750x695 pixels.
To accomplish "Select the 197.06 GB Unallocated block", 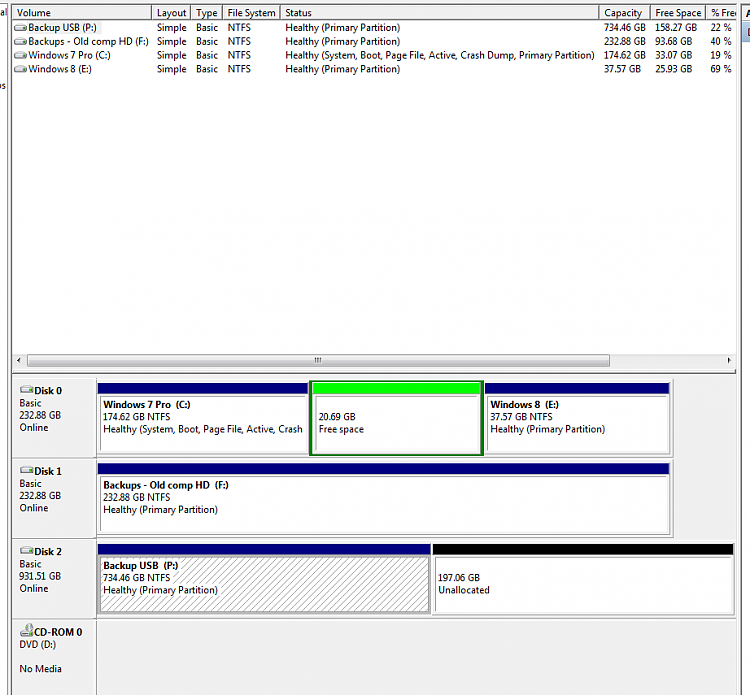I will coord(583,579).
